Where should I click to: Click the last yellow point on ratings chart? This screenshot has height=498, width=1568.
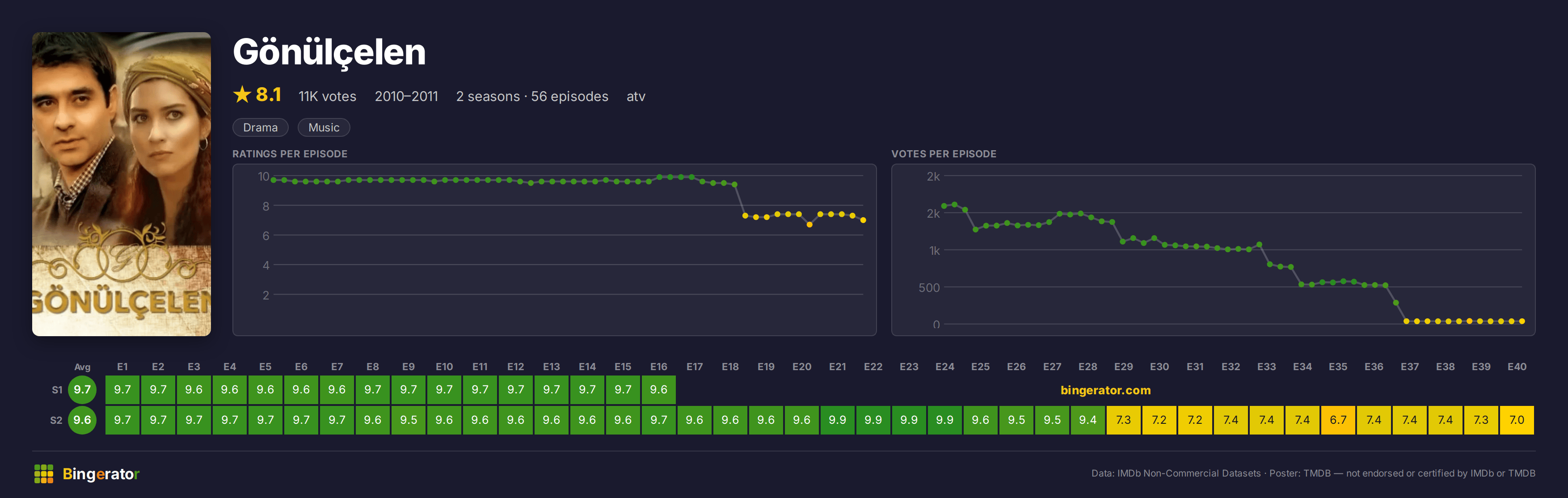click(x=863, y=220)
